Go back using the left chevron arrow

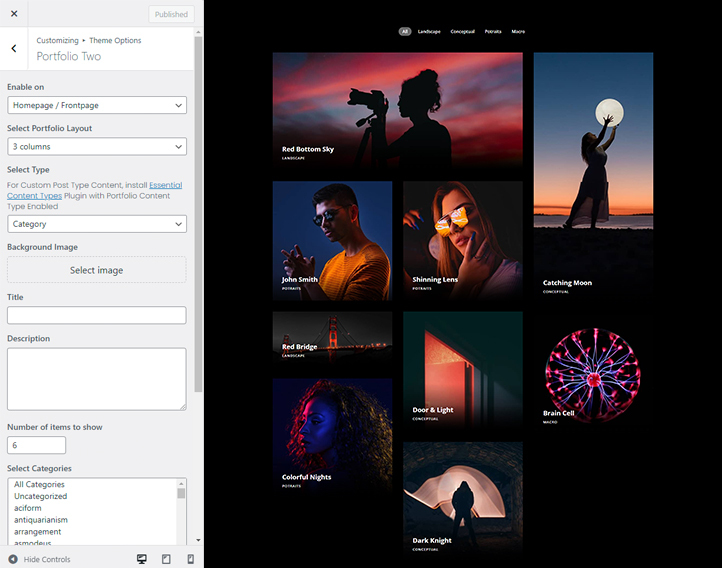tap(14, 48)
